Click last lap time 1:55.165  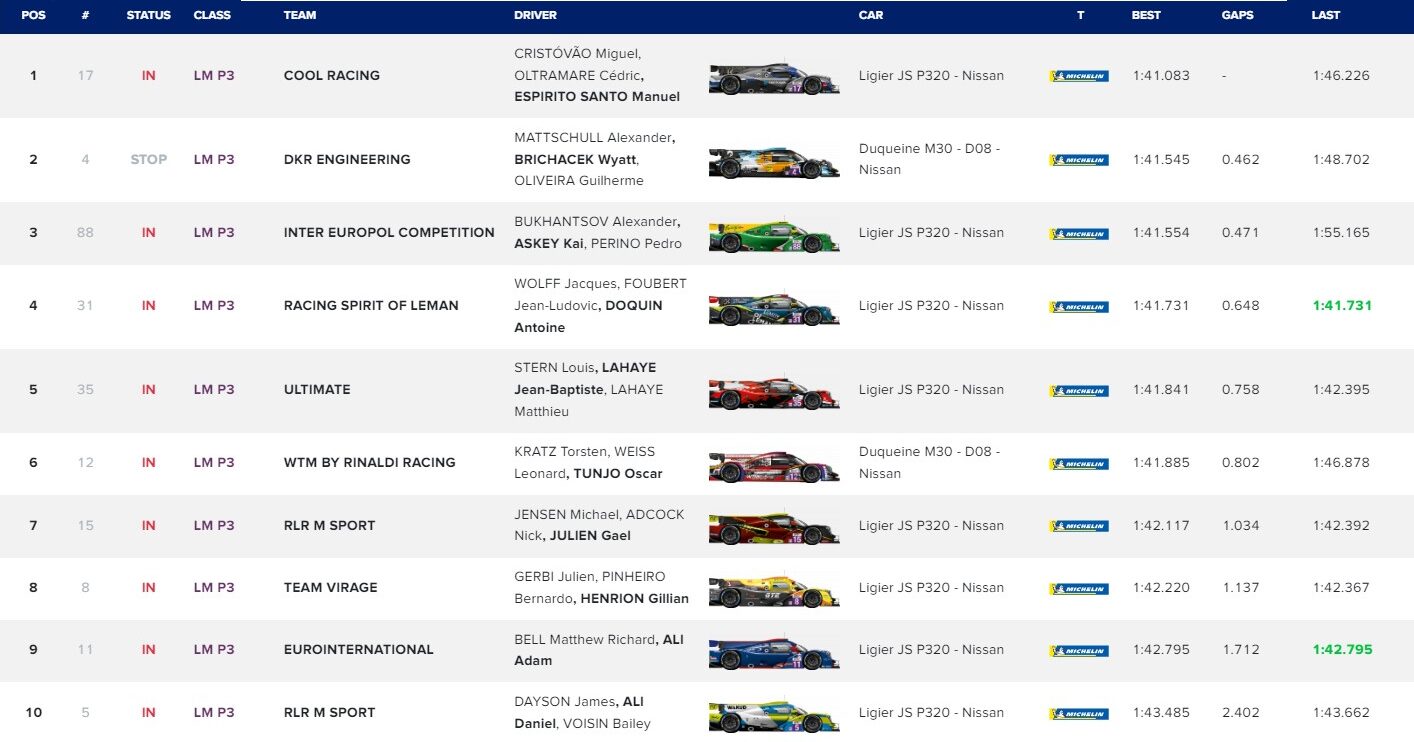point(1341,232)
